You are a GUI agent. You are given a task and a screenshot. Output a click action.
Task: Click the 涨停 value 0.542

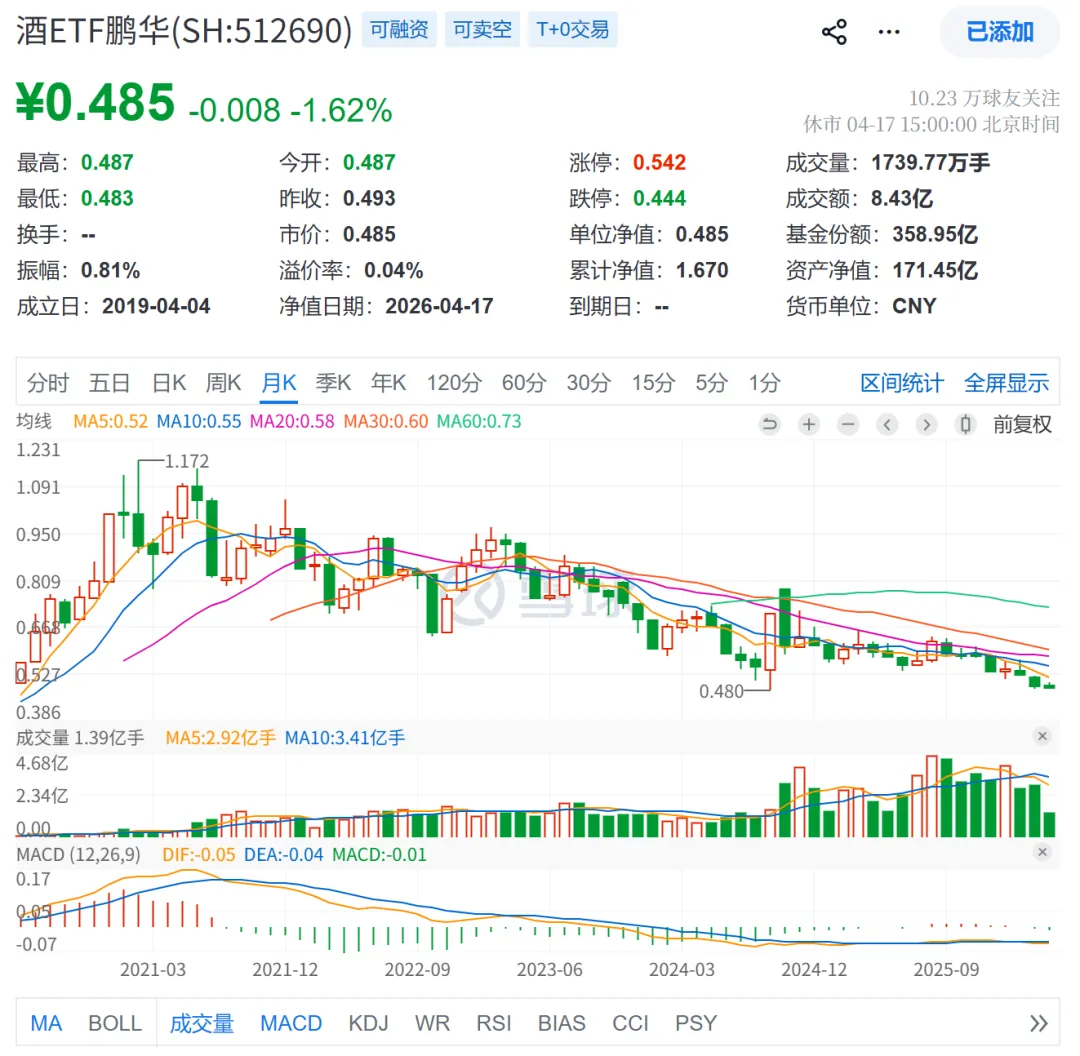pos(659,163)
